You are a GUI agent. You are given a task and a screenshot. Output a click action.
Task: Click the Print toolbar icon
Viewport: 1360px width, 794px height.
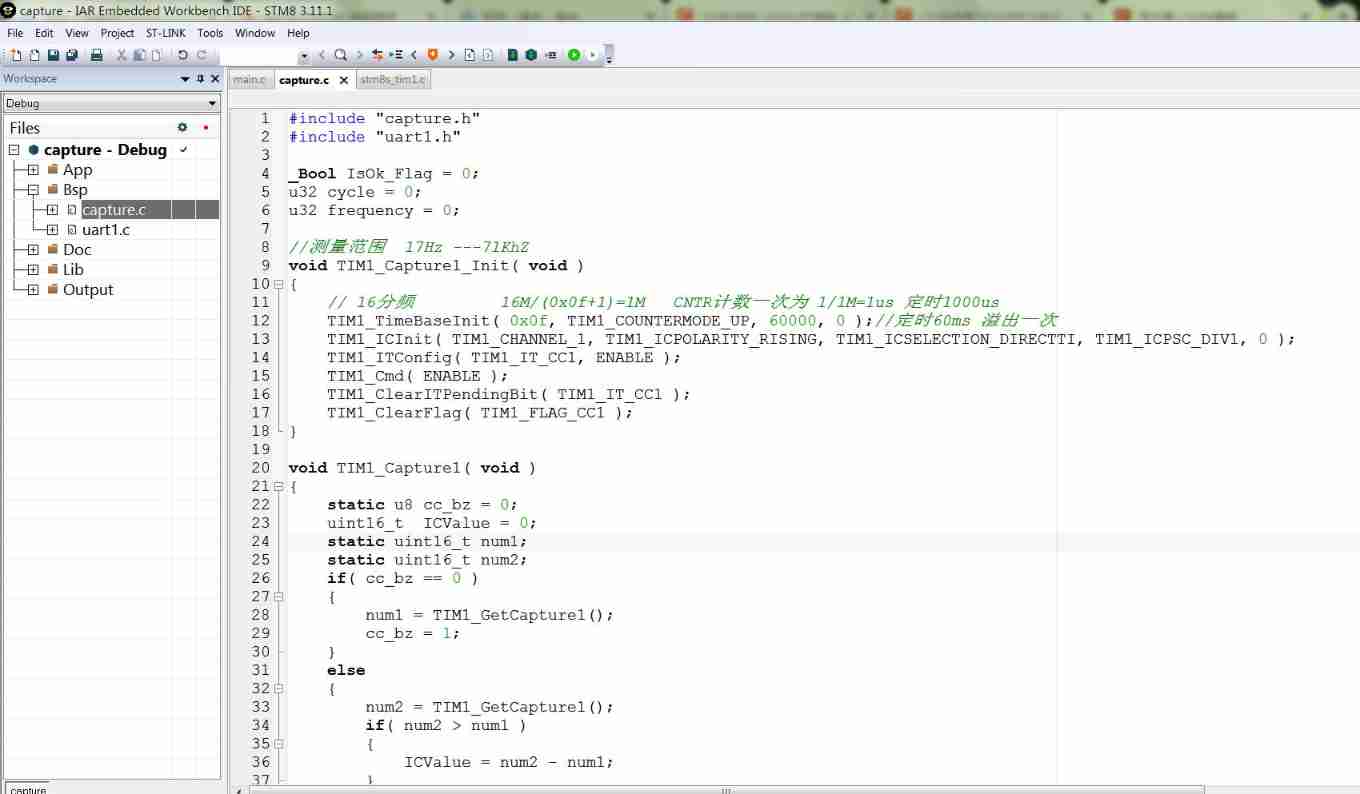point(97,55)
